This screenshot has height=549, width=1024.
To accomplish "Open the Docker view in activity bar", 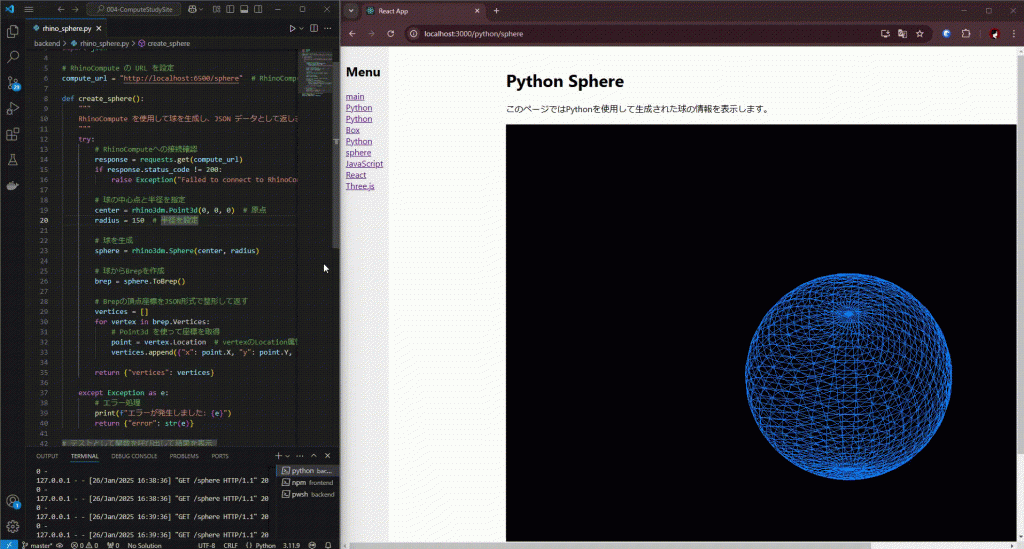I will (x=13, y=186).
